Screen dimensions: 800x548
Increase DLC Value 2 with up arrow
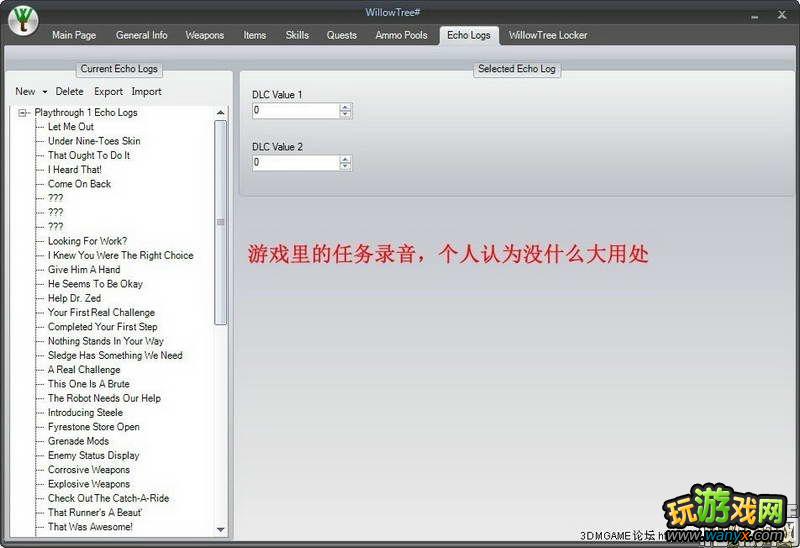click(x=345, y=159)
